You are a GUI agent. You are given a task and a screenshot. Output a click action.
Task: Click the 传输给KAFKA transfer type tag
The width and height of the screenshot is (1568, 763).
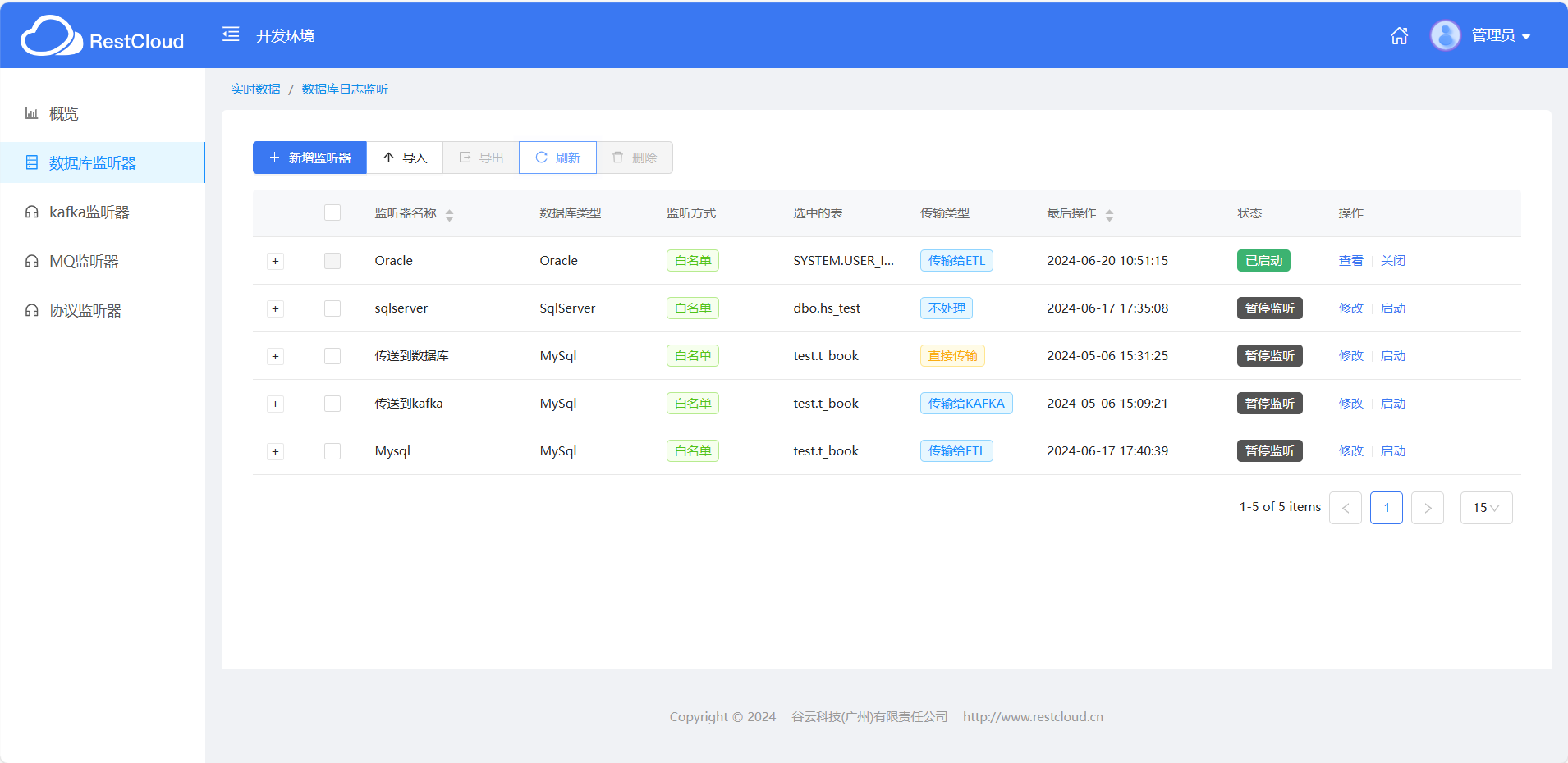[966, 403]
